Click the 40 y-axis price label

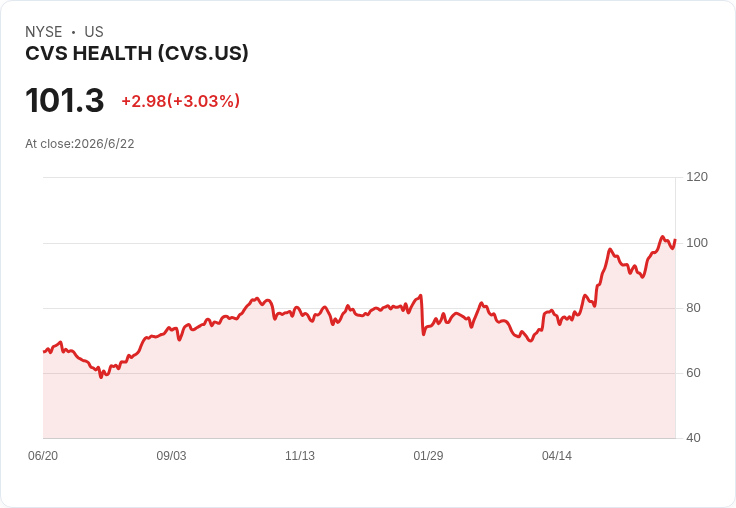[x=693, y=438]
